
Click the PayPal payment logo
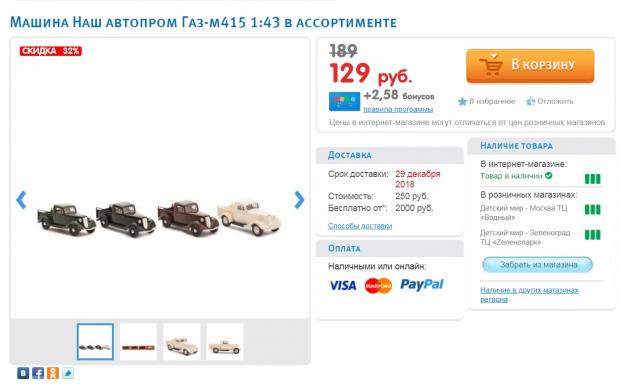(x=422, y=284)
